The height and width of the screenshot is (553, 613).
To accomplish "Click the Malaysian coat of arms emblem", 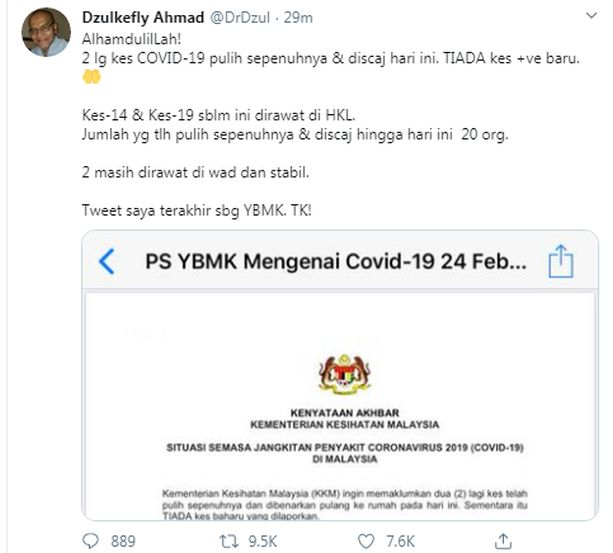I will [344, 374].
